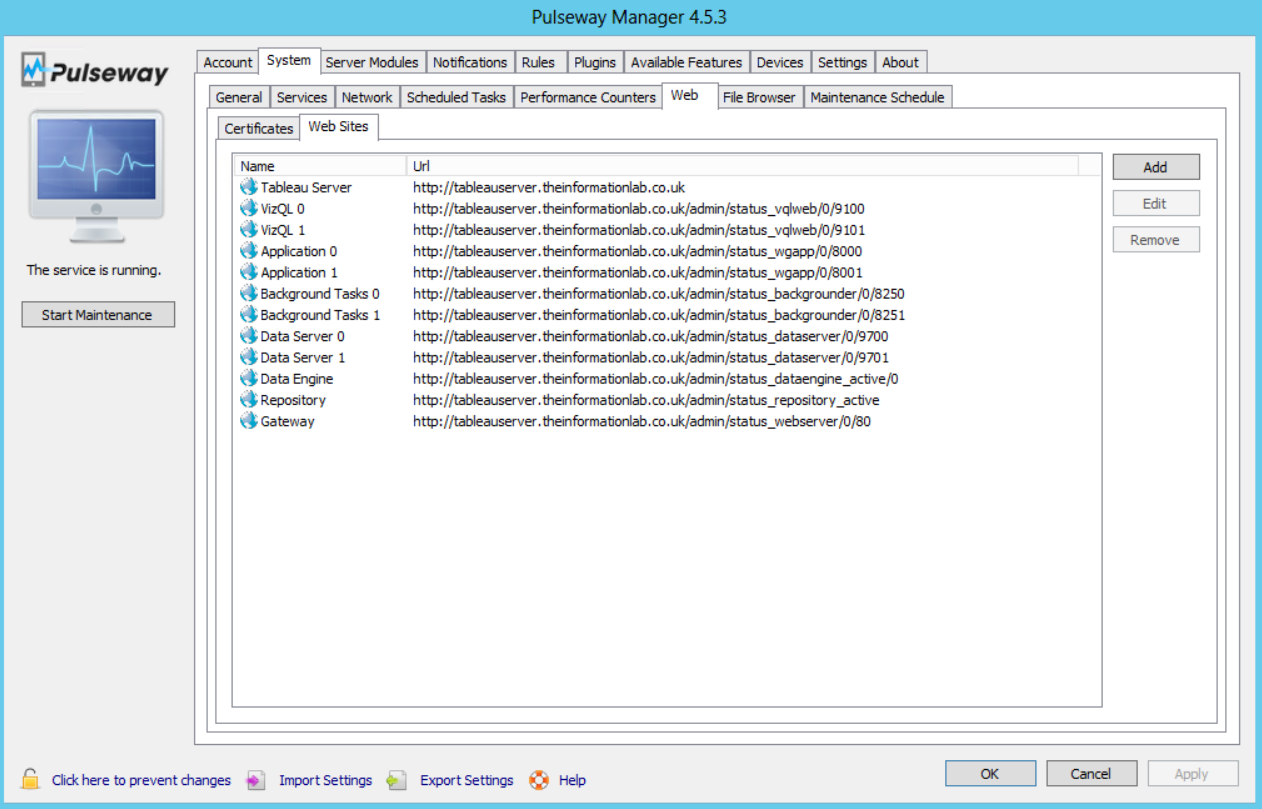
Task: Switch to the Services sub-tab
Action: 302,97
